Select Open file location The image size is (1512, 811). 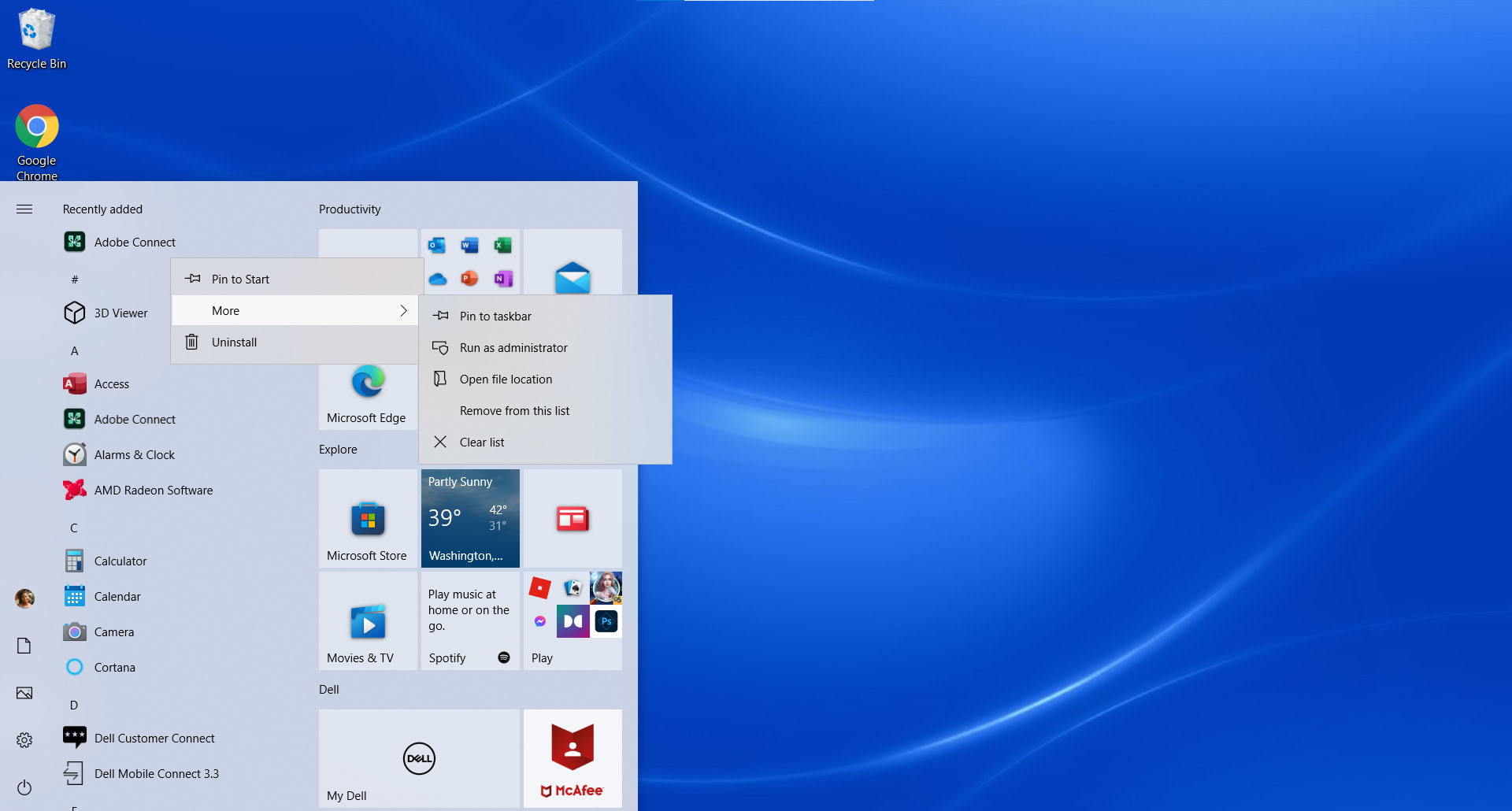point(545,380)
